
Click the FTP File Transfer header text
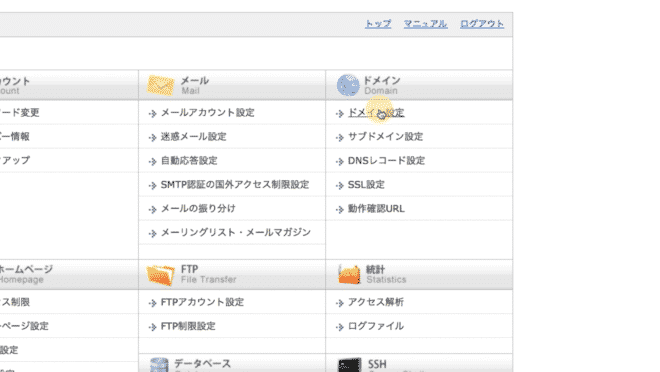pyautogui.click(x=208, y=274)
